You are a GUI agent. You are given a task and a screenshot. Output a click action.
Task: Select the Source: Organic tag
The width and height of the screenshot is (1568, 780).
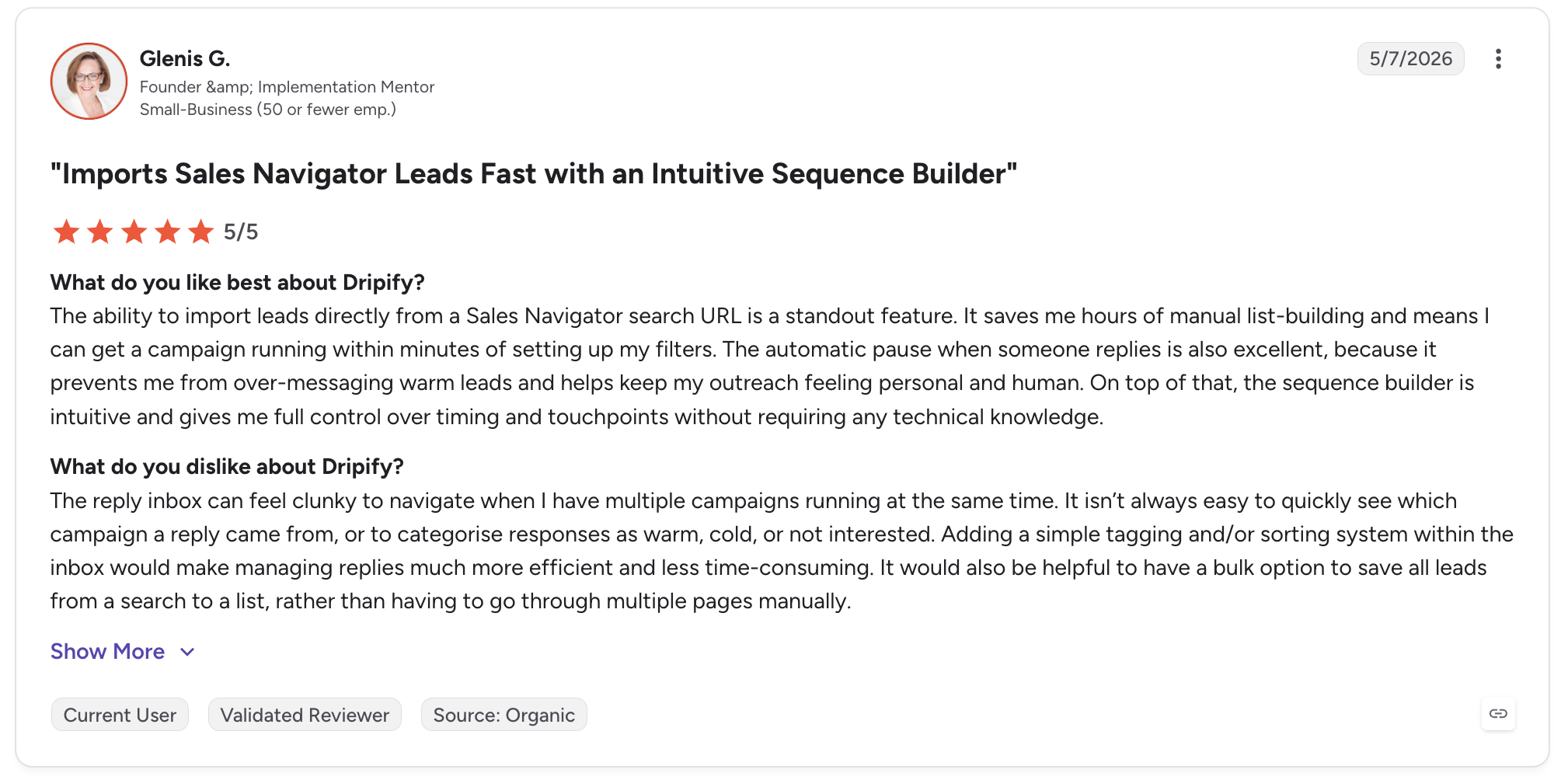pyautogui.click(x=504, y=715)
